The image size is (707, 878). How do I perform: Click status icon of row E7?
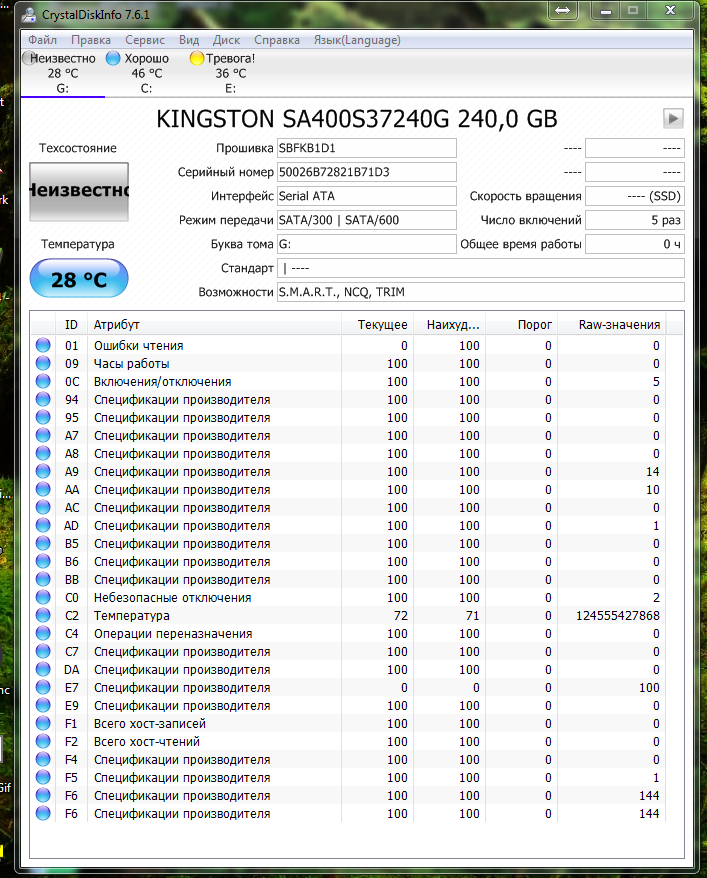43,687
